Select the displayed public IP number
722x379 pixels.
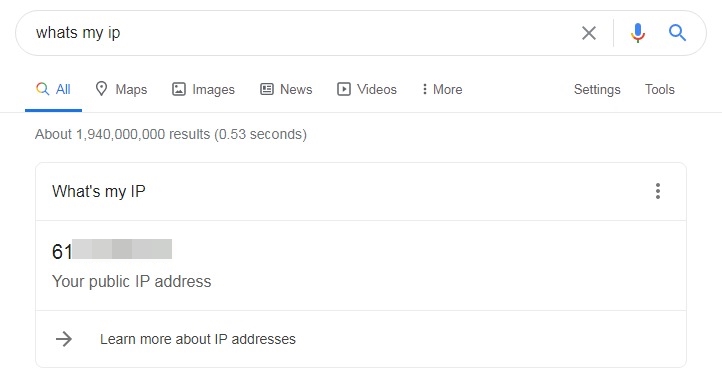pos(112,250)
